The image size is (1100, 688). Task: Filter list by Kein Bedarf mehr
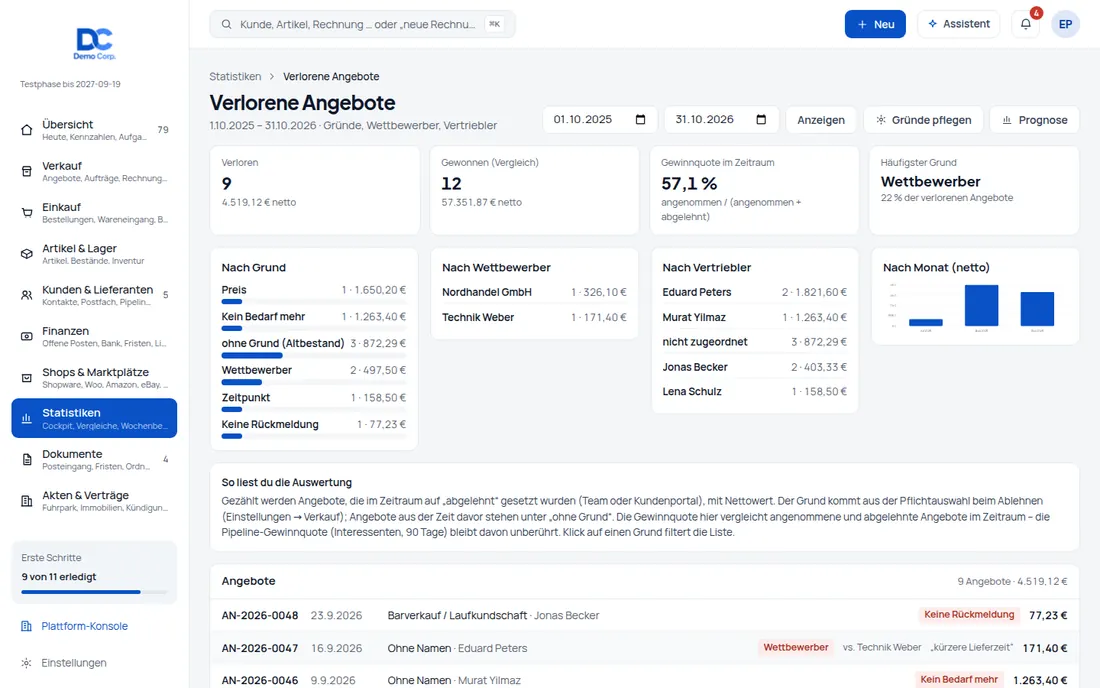[x=314, y=321]
